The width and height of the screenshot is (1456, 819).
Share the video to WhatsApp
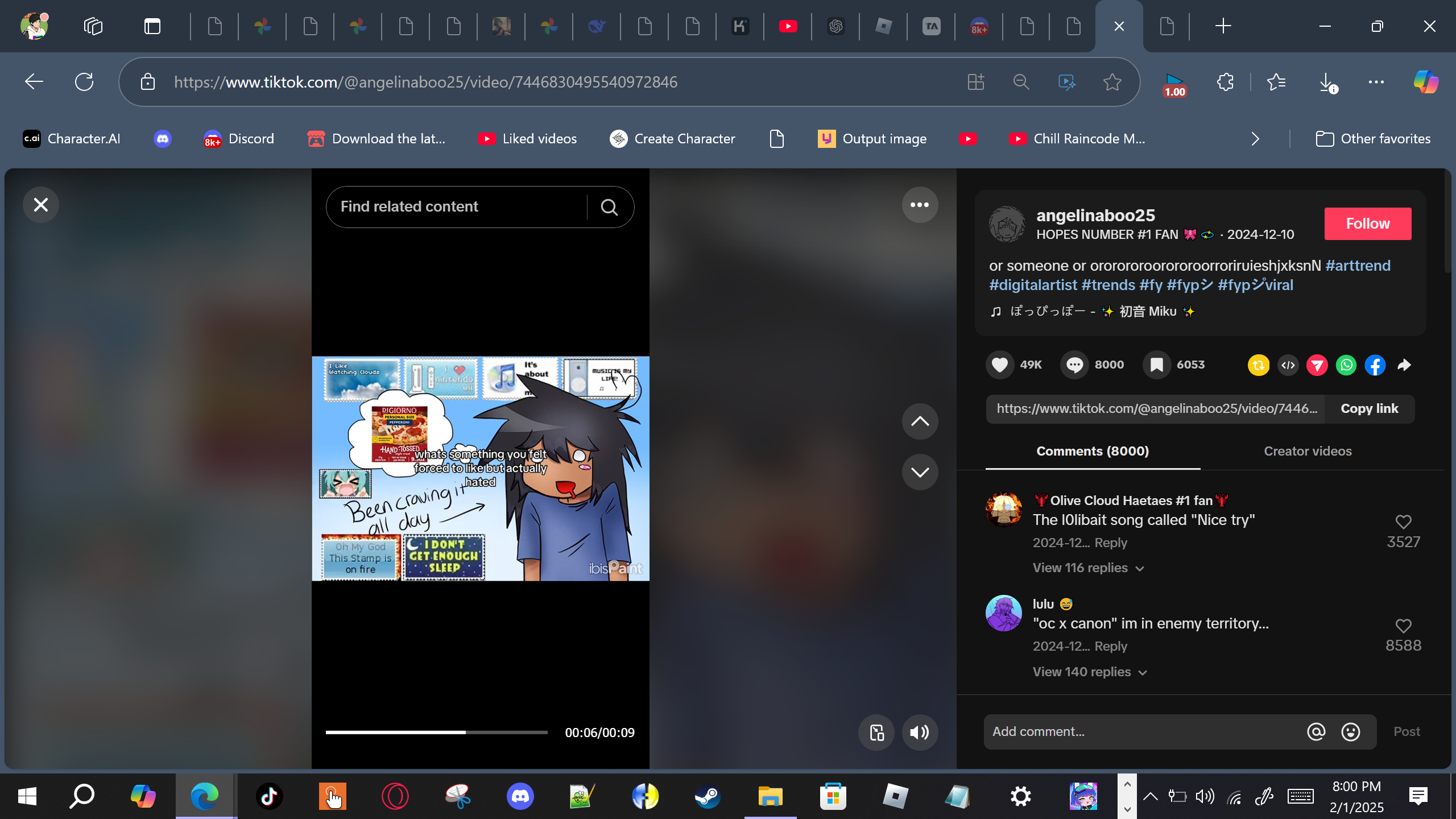(1346, 365)
